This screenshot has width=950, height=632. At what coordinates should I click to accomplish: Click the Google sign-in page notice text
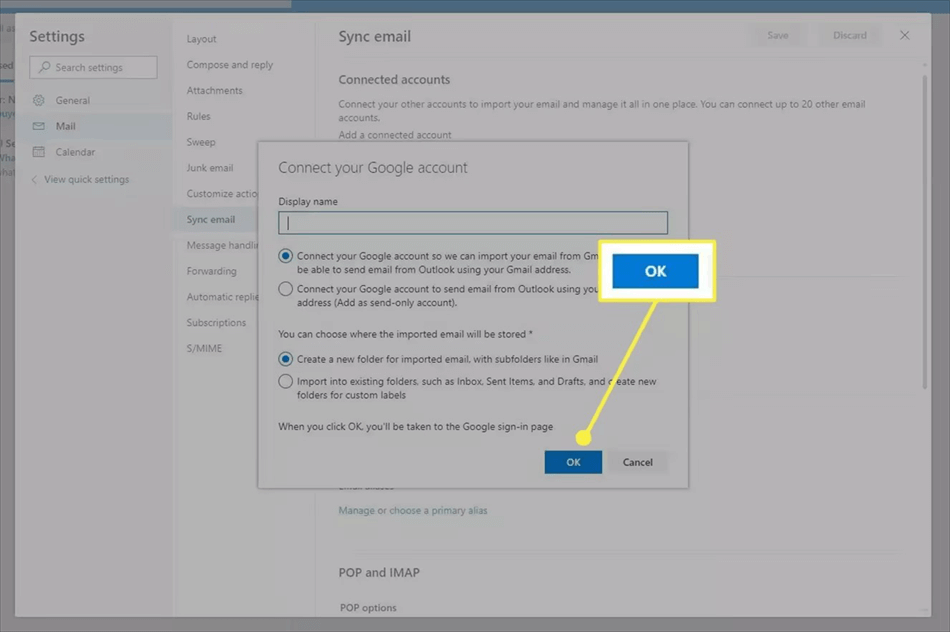[x=415, y=427]
